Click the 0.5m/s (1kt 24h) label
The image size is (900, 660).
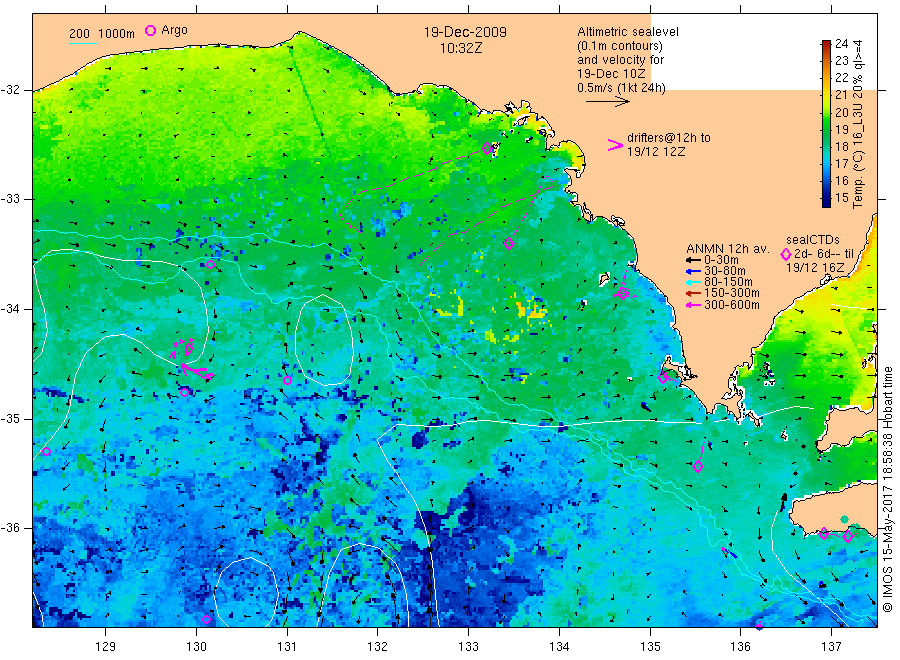point(622,88)
